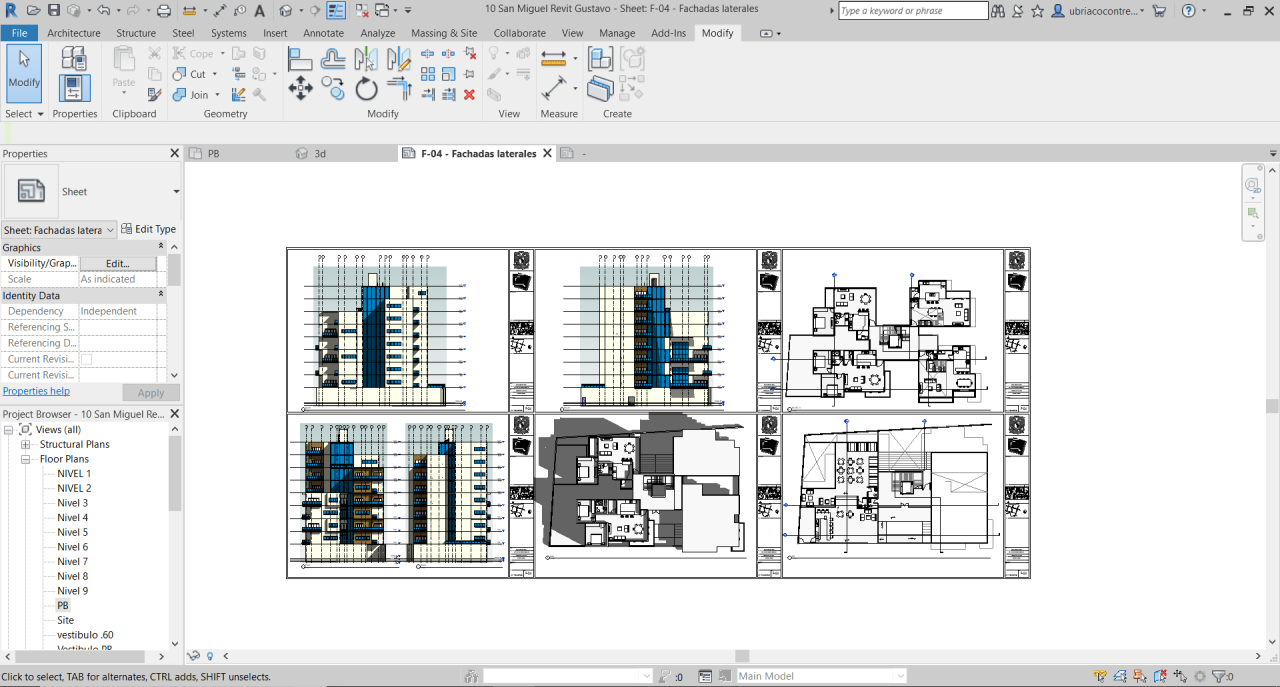The width and height of the screenshot is (1280, 687).
Task: Select NIVEL 1 floor plan in browser
Action: pyautogui.click(x=74, y=474)
